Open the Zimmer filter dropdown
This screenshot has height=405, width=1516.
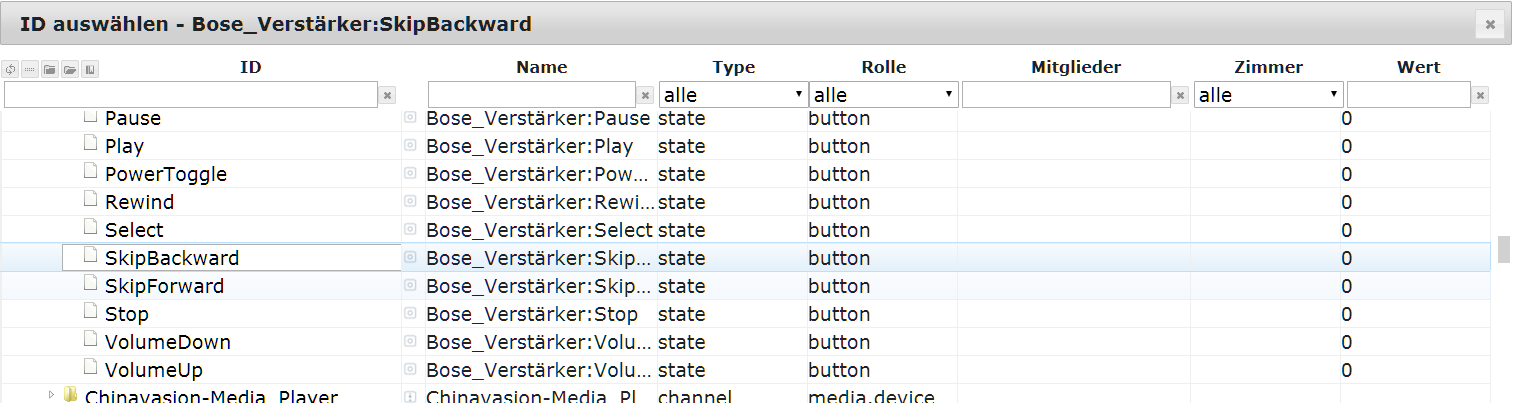pyautogui.click(x=1268, y=95)
